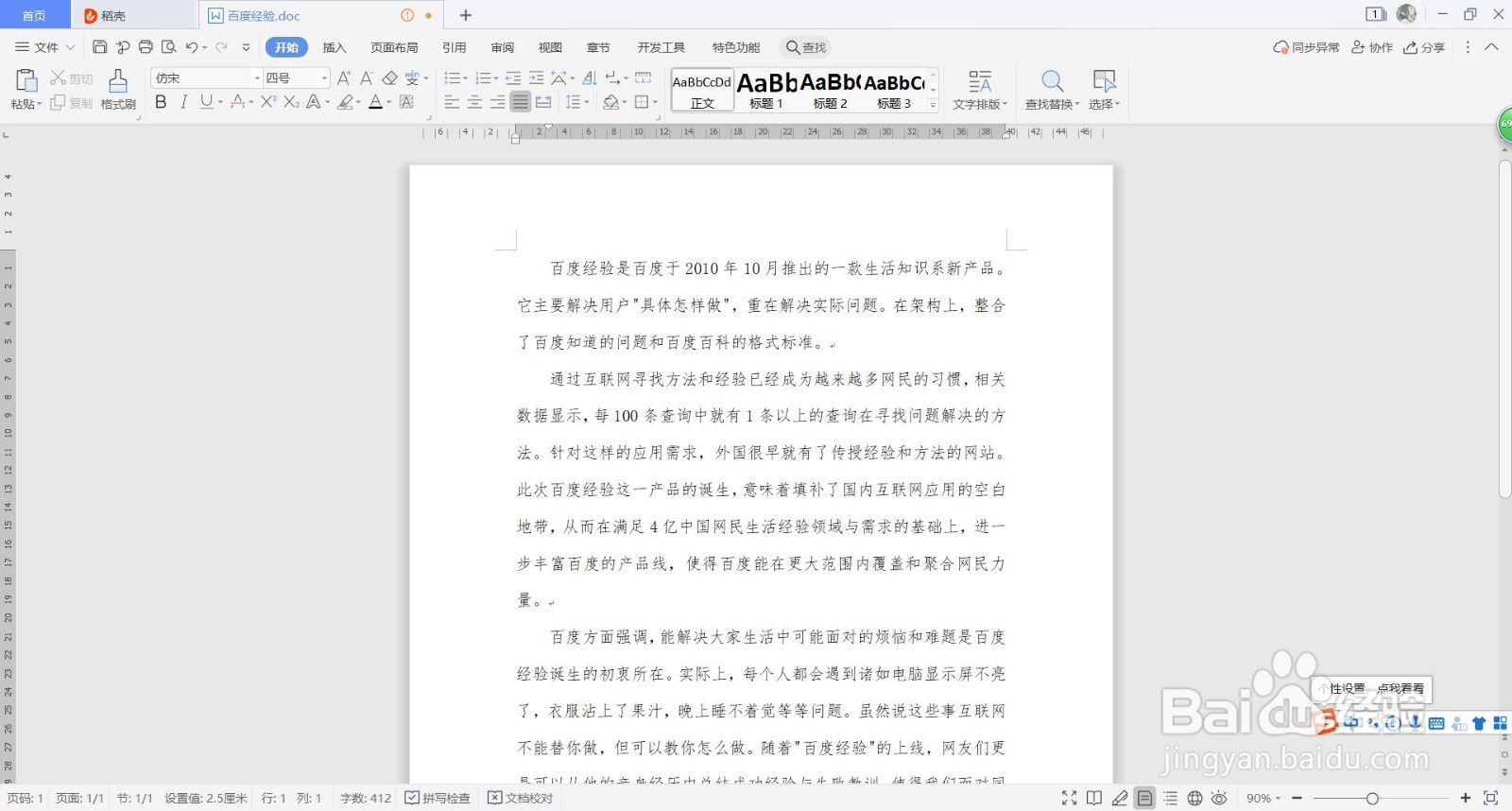This screenshot has height=811, width=1512.
Task: Decrease font size with the A- icon
Action: [367, 78]
